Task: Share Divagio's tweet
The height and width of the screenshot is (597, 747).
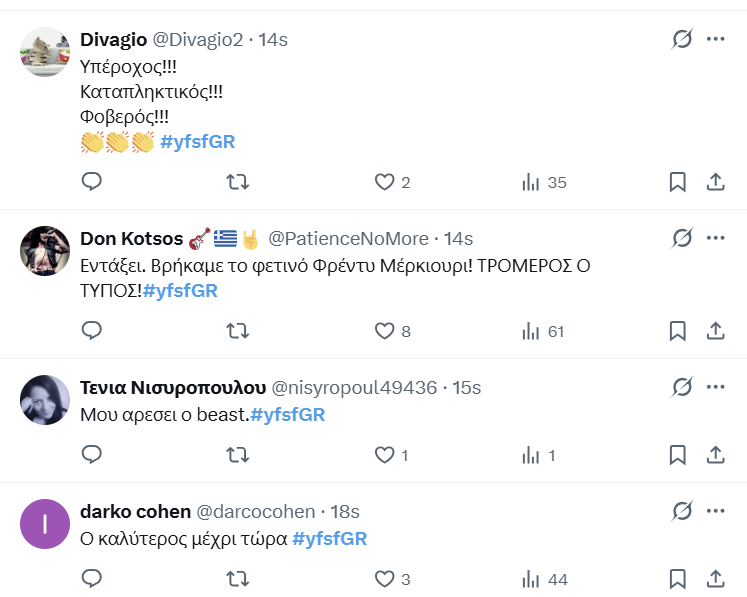Action: [x=716, y=182]
